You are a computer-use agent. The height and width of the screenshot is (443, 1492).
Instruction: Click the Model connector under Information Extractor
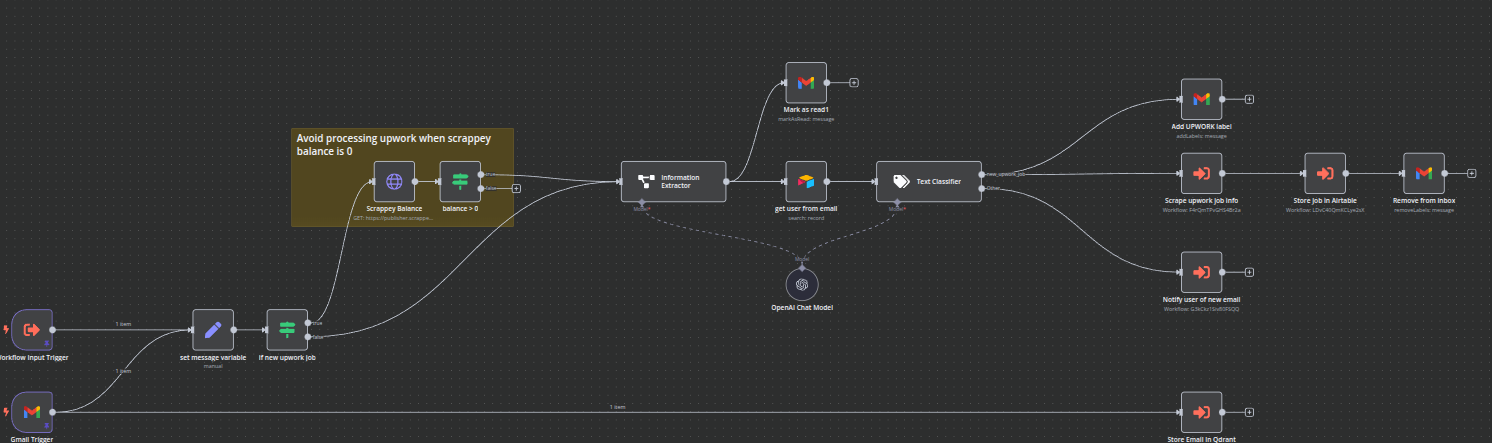[x=642, y=204]
